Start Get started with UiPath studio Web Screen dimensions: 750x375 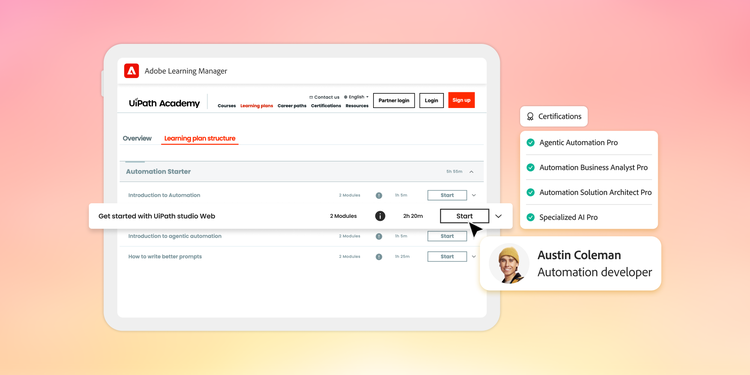tap(464, 216)
